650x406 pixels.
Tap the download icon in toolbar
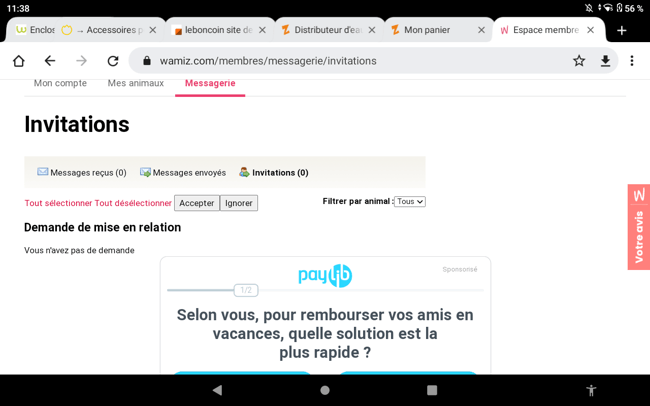[x=605, y=61]
